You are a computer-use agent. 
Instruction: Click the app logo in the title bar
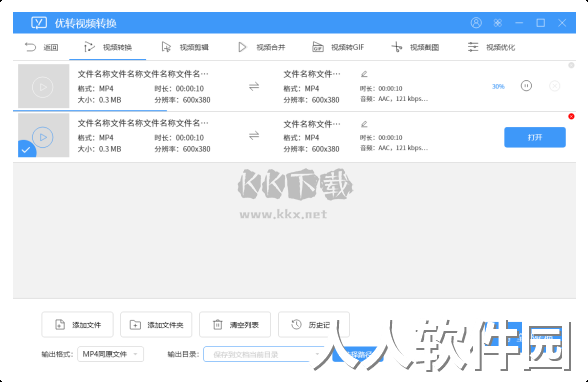[x=39, y=23]
